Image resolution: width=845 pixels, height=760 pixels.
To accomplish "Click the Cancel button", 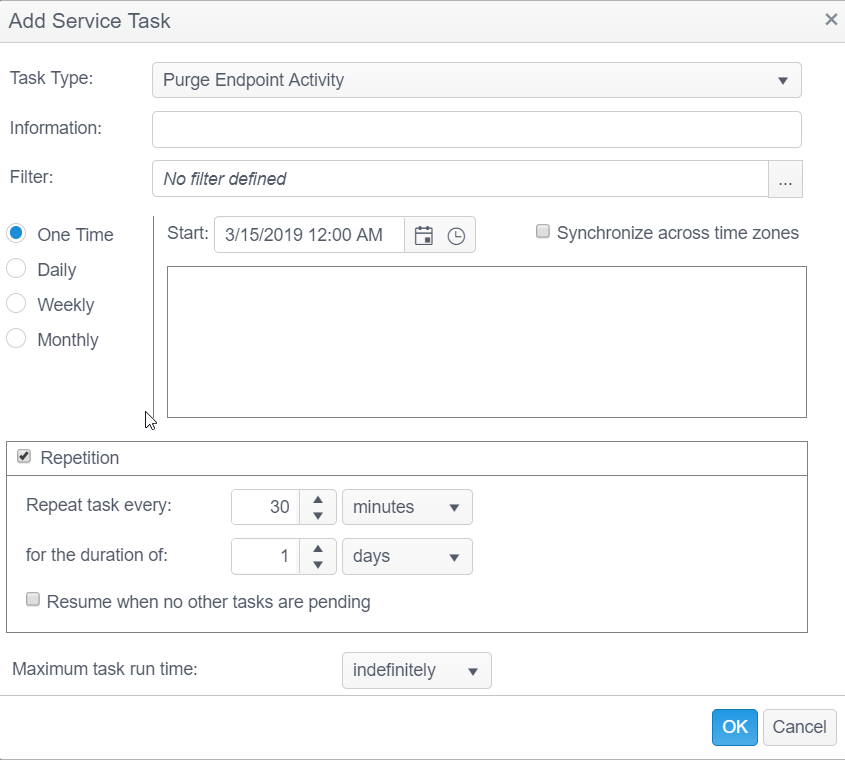I will click(x=799, y=727).
